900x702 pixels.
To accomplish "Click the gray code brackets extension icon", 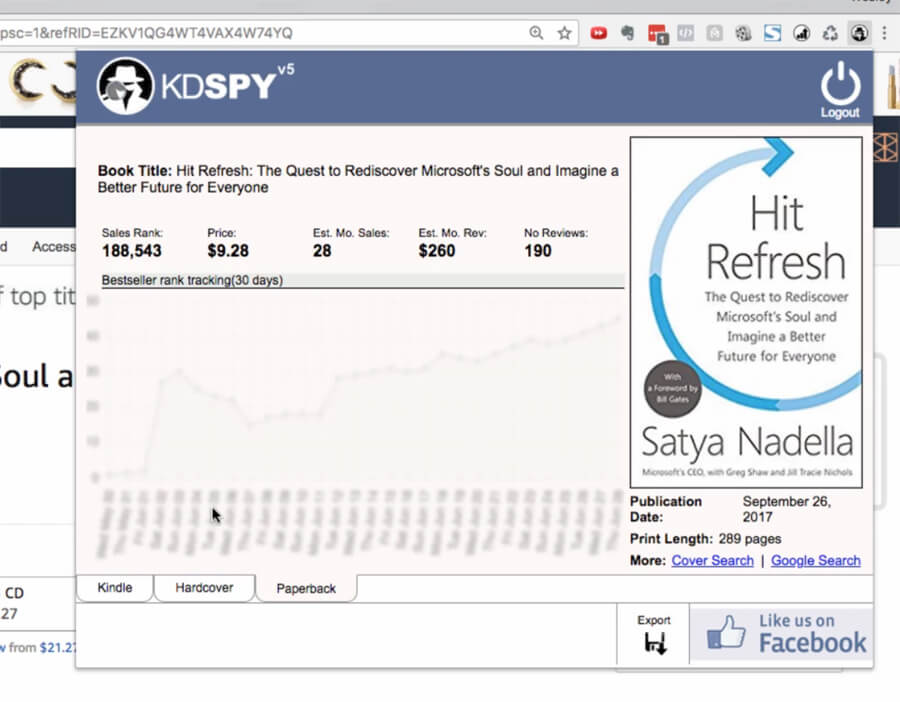I will 685,33.
